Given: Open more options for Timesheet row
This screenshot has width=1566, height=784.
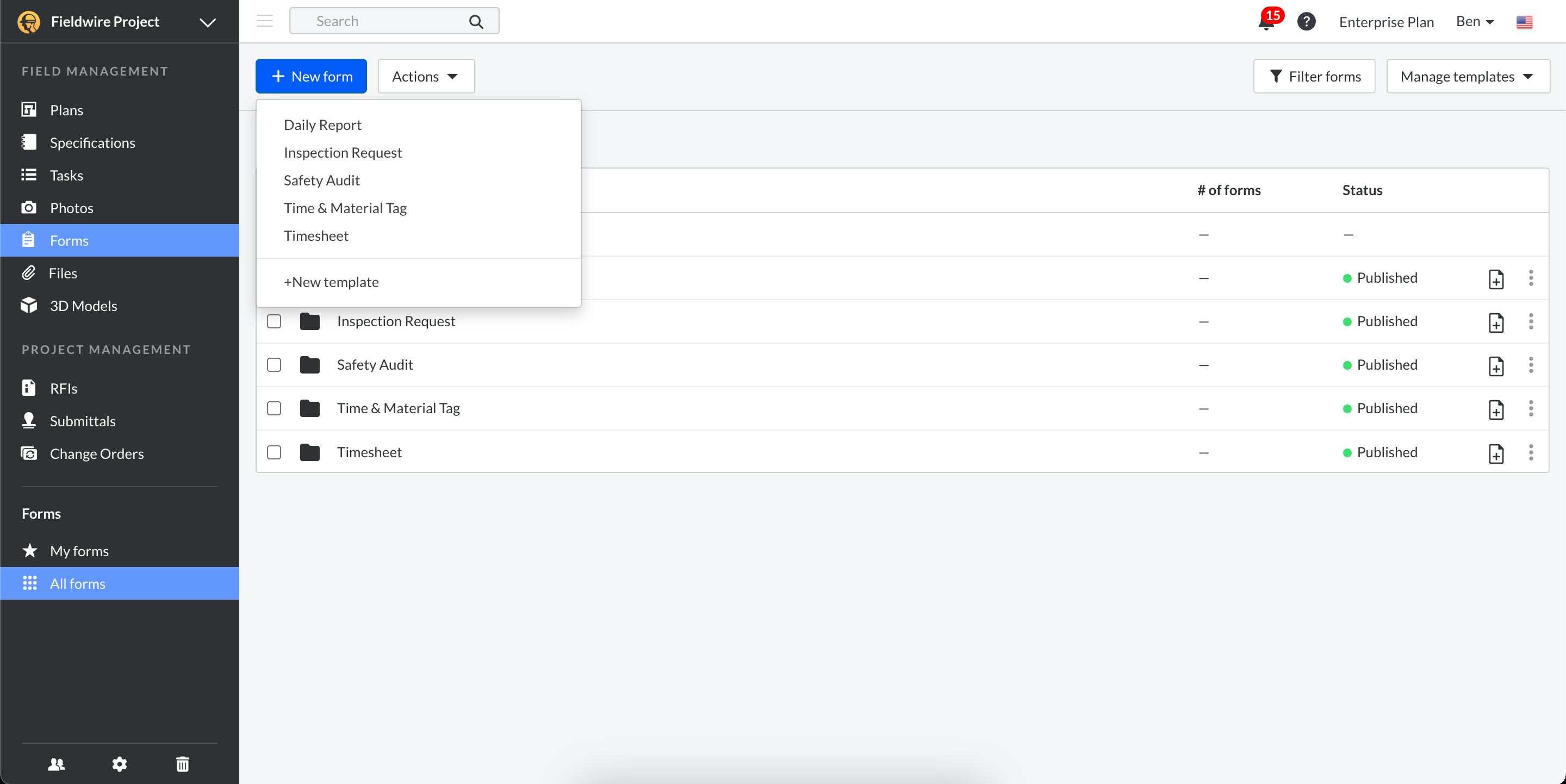Looking at the screenshot, I should coord(1530,452).
